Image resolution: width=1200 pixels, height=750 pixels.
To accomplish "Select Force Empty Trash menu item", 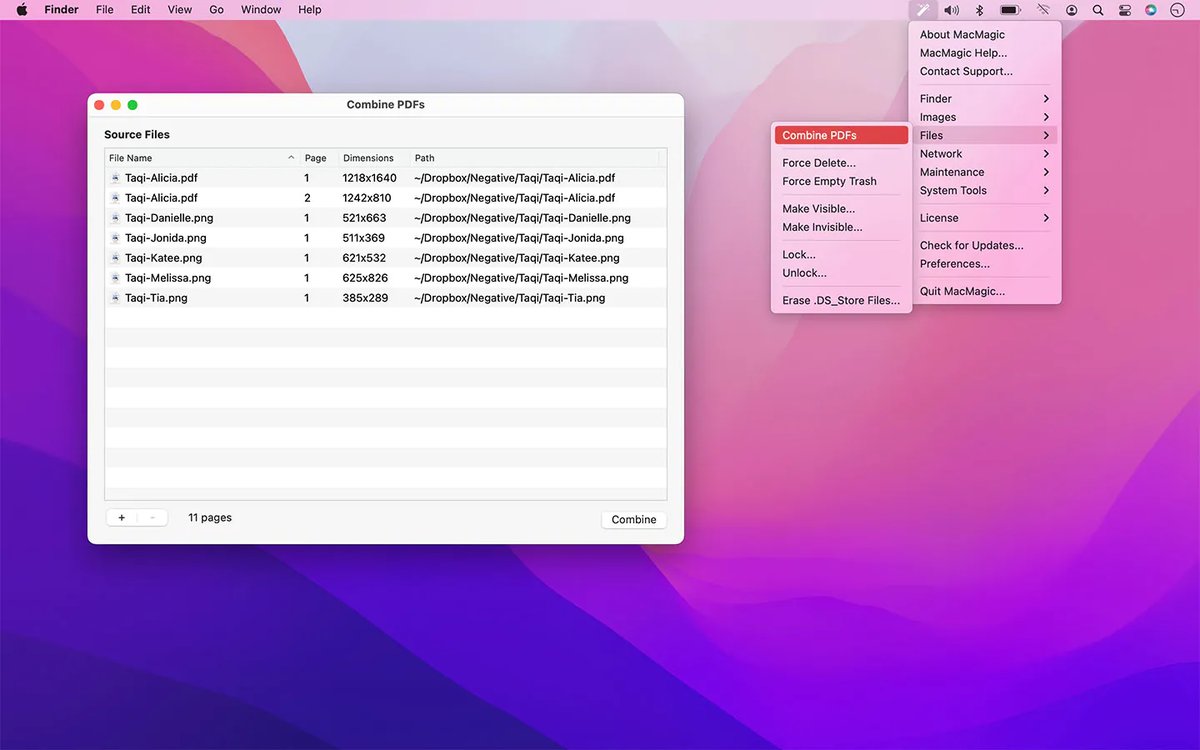I will pyautogui.click(x=829, y=182).
